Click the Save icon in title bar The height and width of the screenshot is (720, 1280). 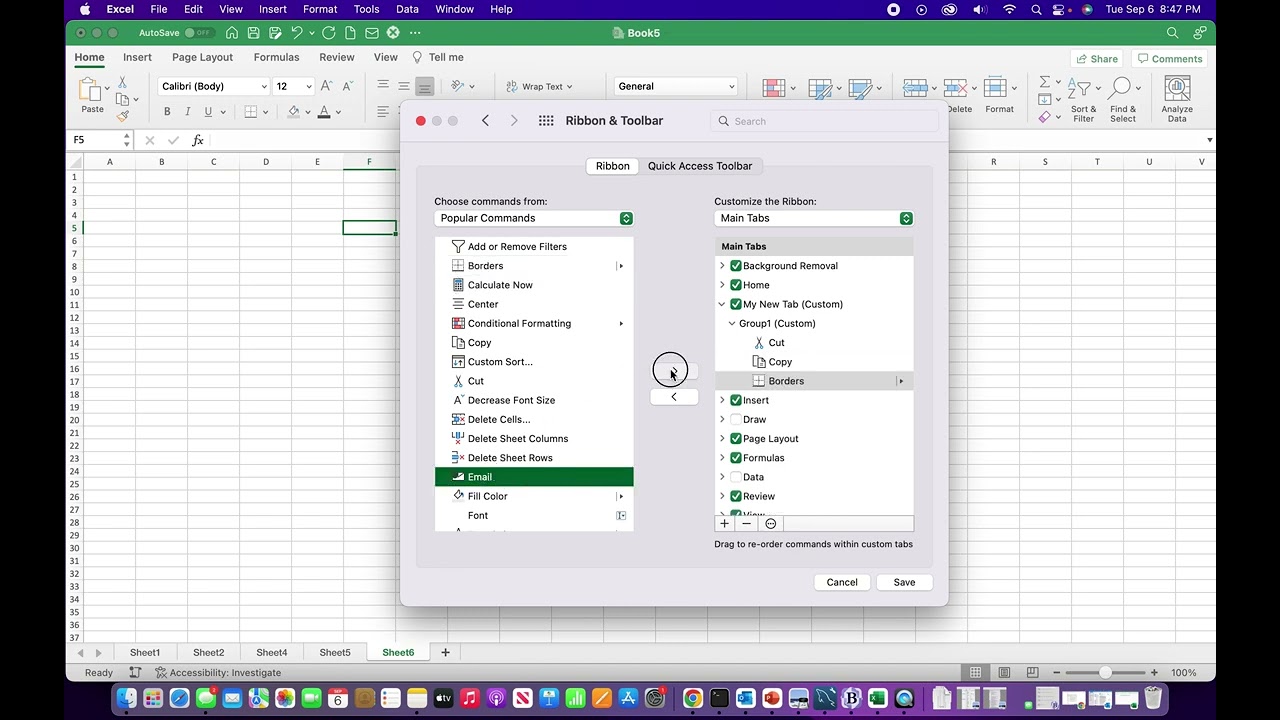[x=254, y=33]
